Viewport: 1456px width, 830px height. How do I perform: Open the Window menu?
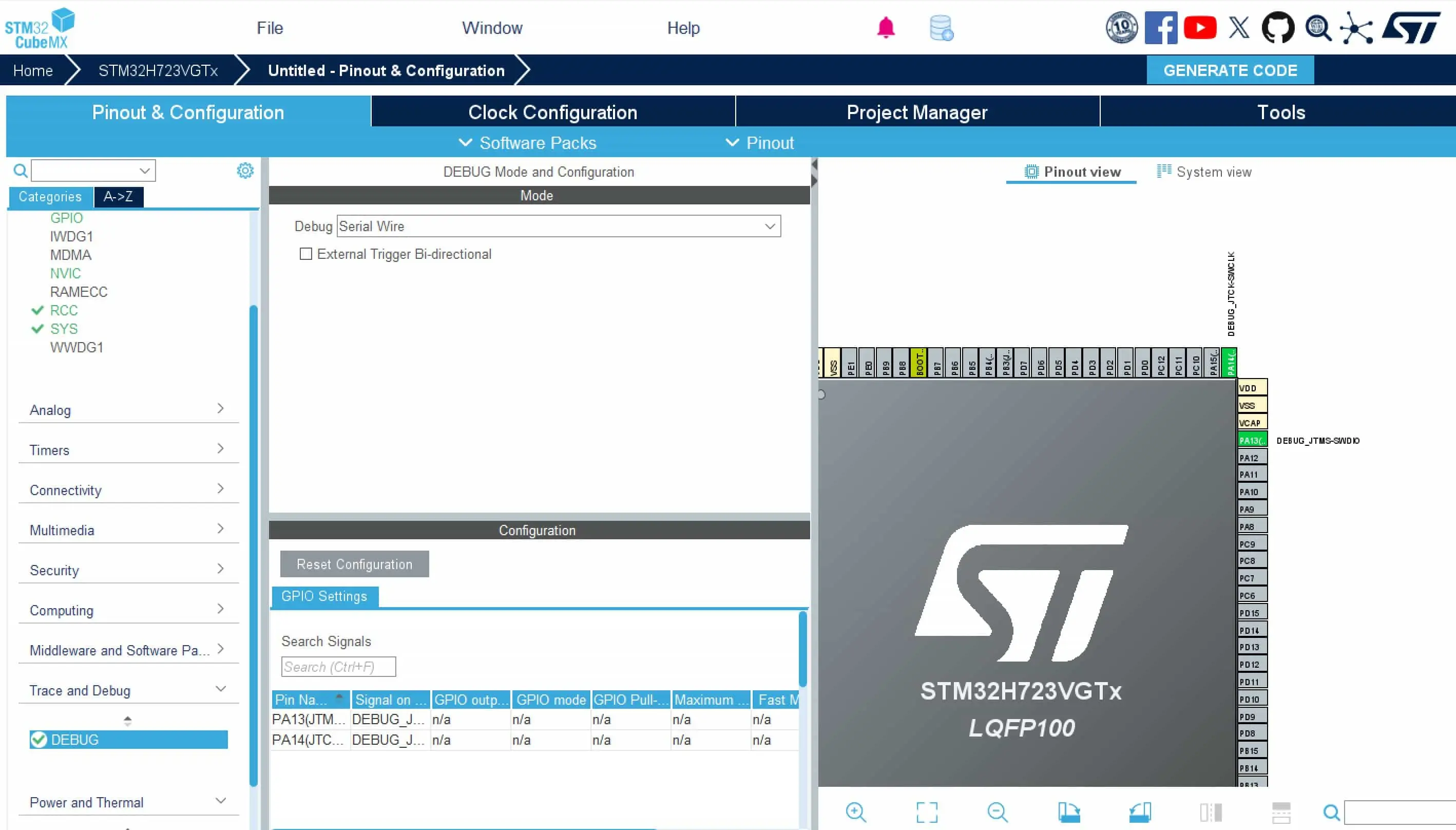pyautogui.click(x=492, y=27)
